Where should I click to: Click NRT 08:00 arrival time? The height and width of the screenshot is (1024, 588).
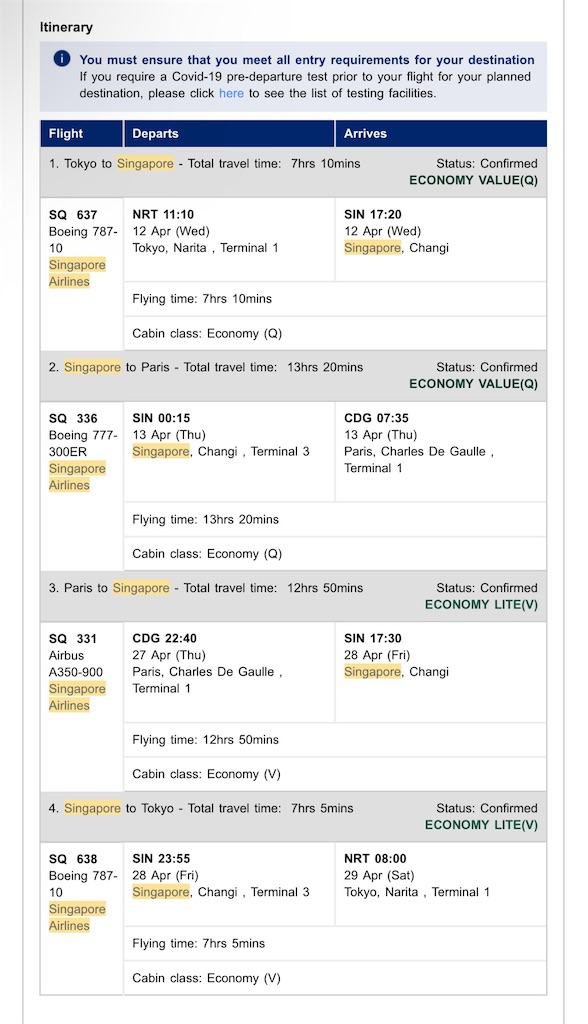pyautogui.click(x=375, y=859)
